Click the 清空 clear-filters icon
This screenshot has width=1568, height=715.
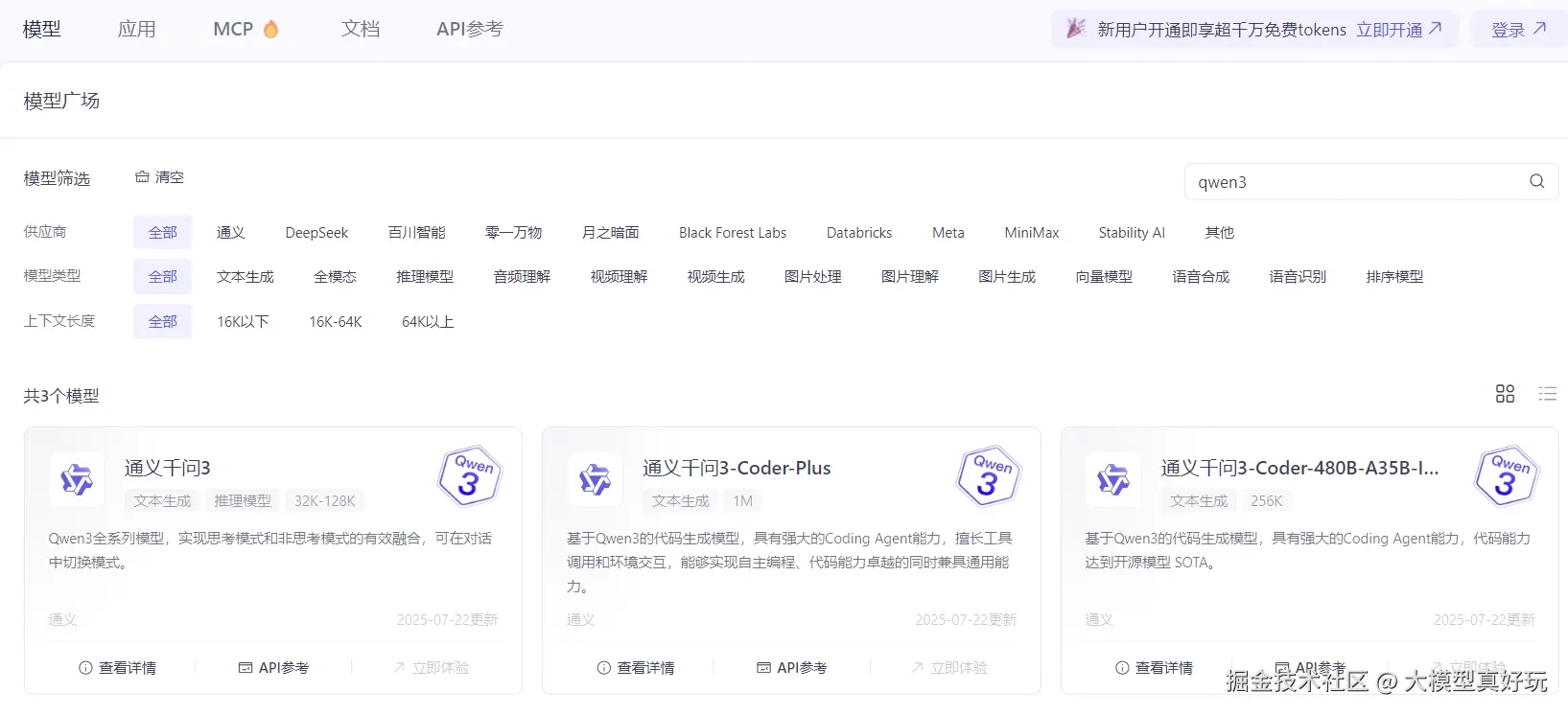[x=142, y=177]
